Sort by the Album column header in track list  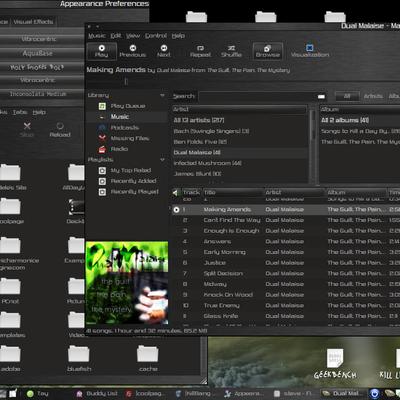(356, 192)
